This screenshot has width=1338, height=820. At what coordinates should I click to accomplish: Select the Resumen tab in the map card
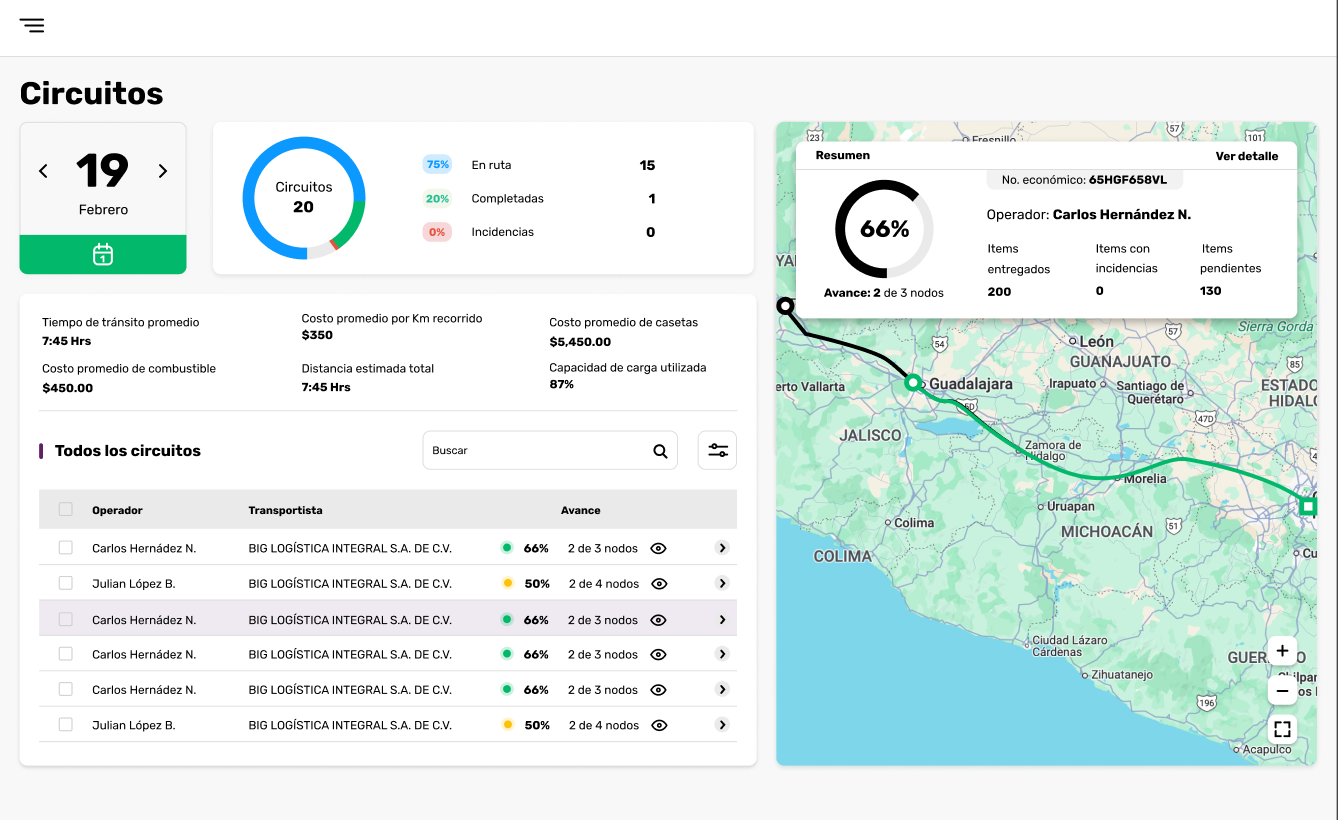[x=843, y=155]
